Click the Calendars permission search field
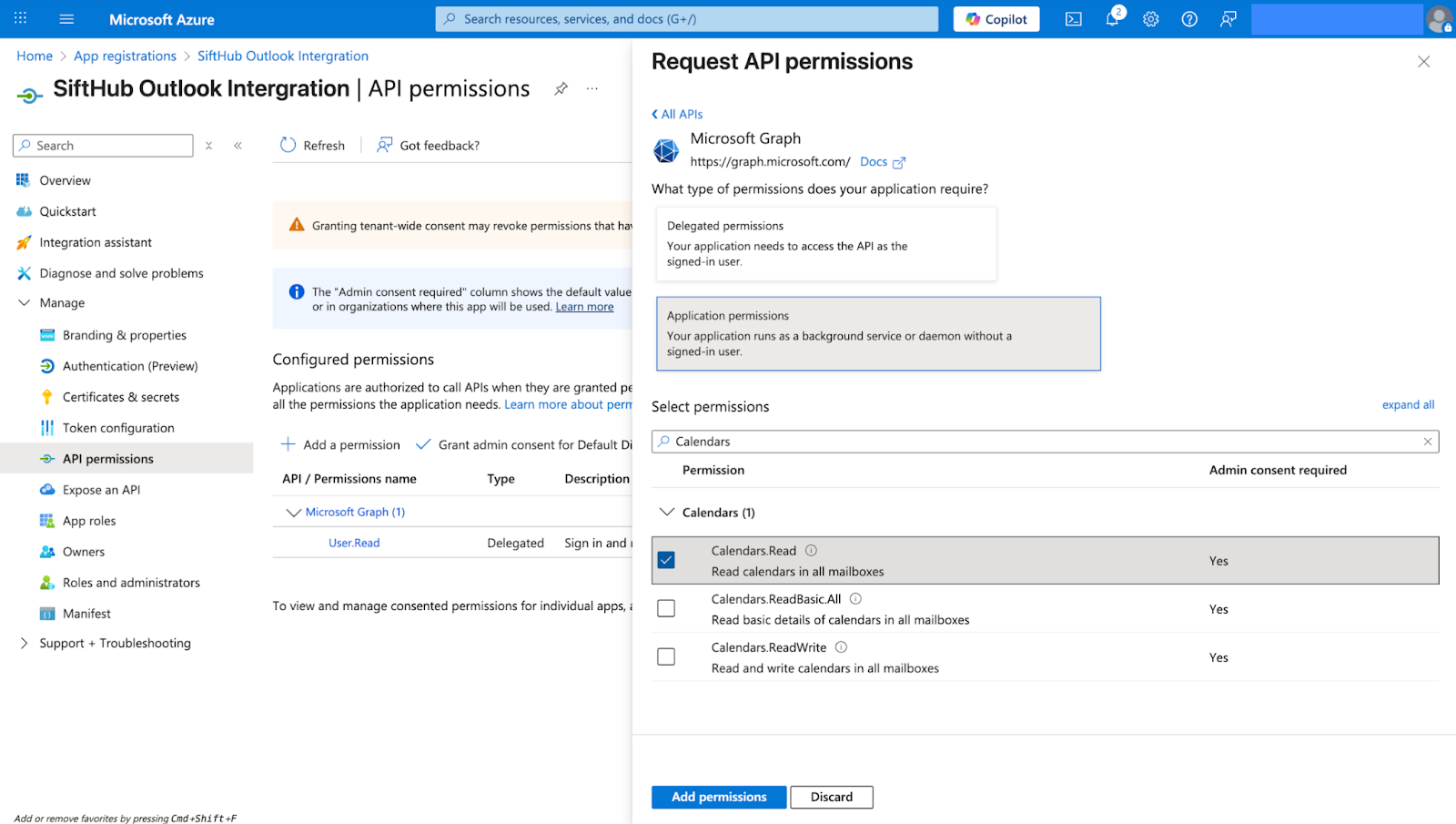The width and height of the screenshot is (1456, 824). (1045, 442)
